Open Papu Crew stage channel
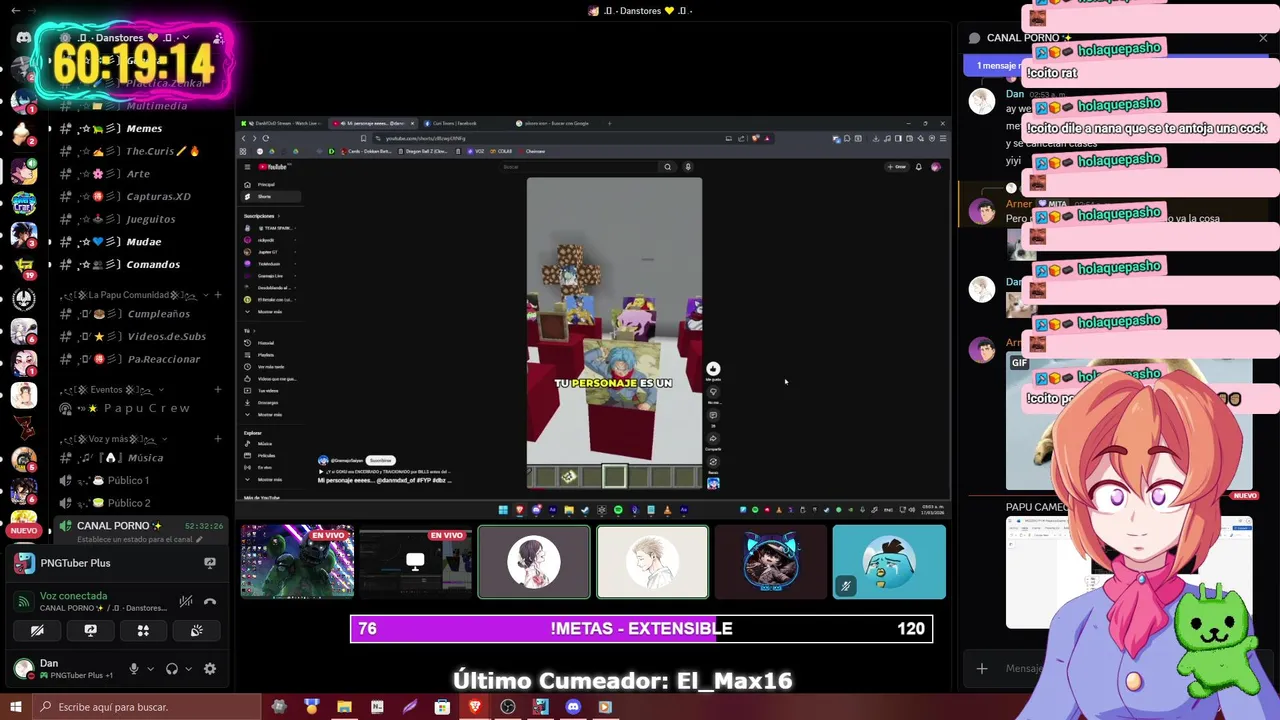The image size is (1280, 720). point(144,408)
